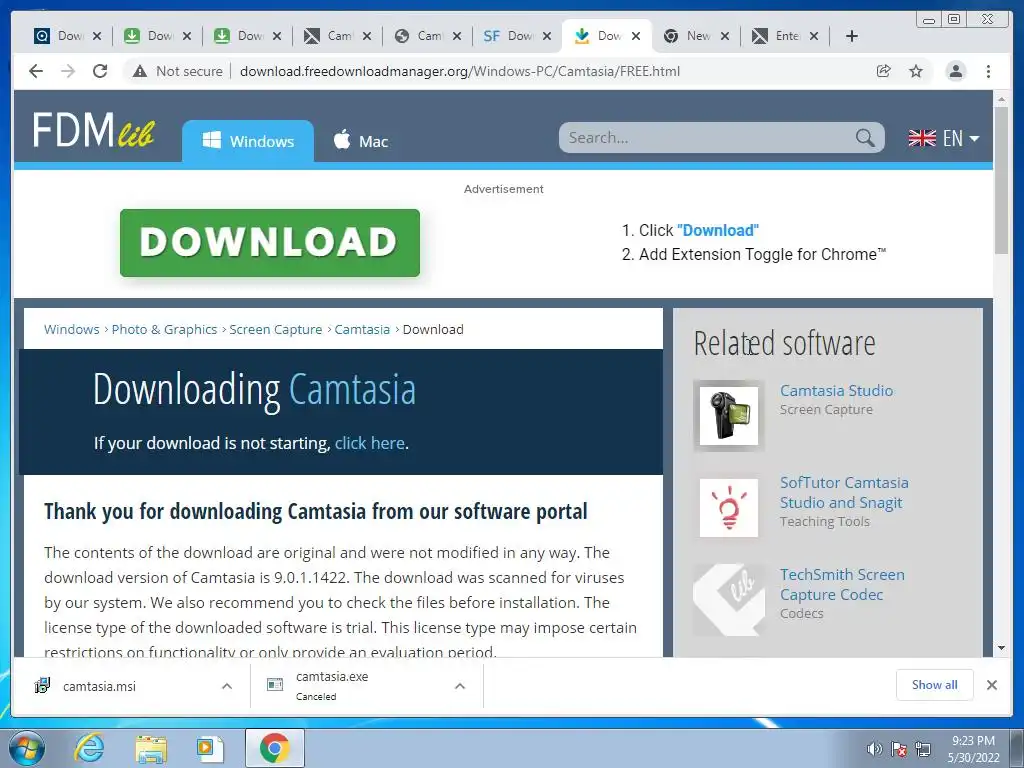Click the page vertical scrollbar thumb
Screen dimensions: 1024x768
pyautogui.click(x=1001, y=180)
